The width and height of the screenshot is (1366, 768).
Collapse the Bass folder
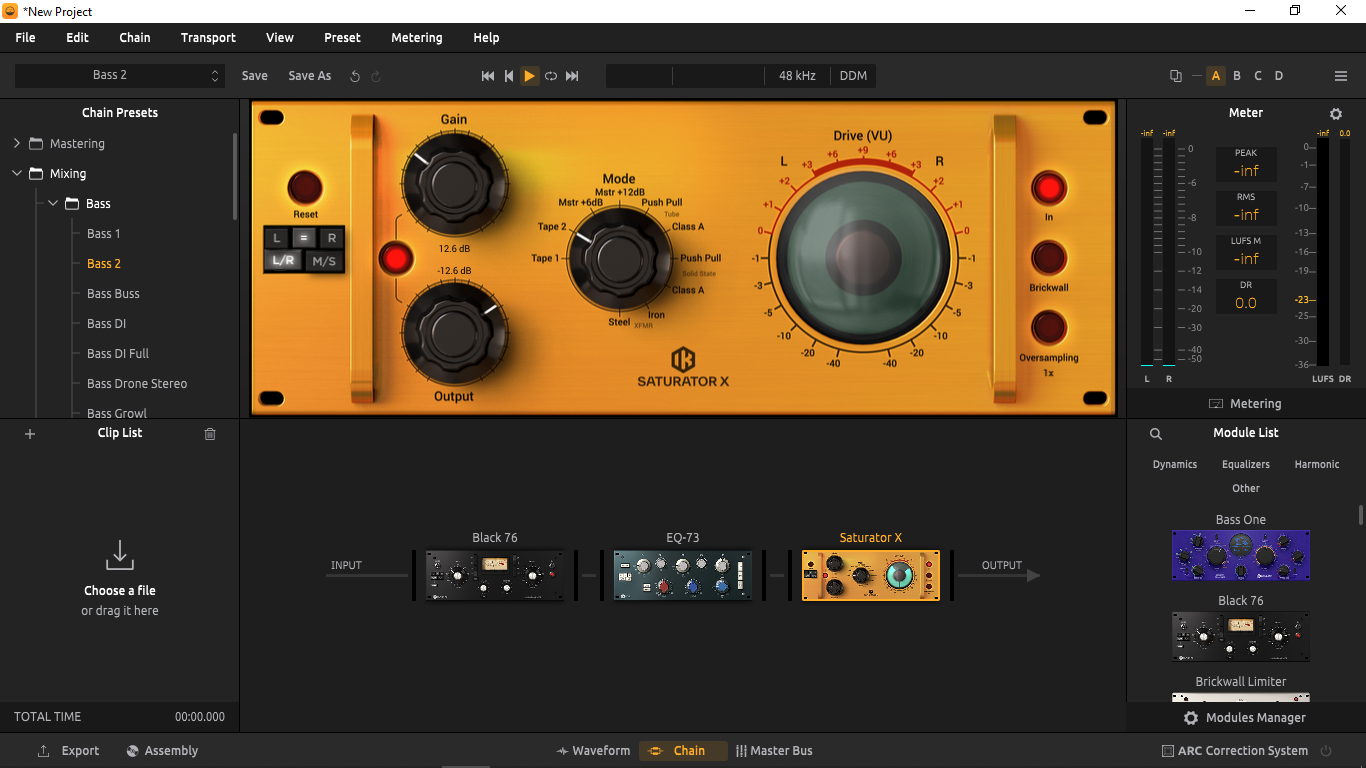(x=53, y=204)
